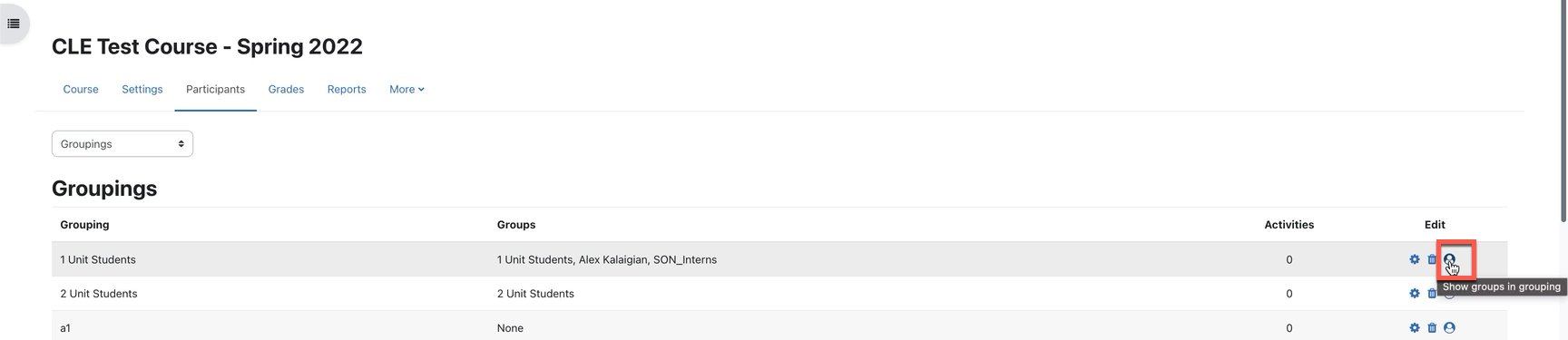Click the page vertical scrollbar
Viewport: 1568px width, 340px height.
pyautogui.click(x=1563, y=109)
